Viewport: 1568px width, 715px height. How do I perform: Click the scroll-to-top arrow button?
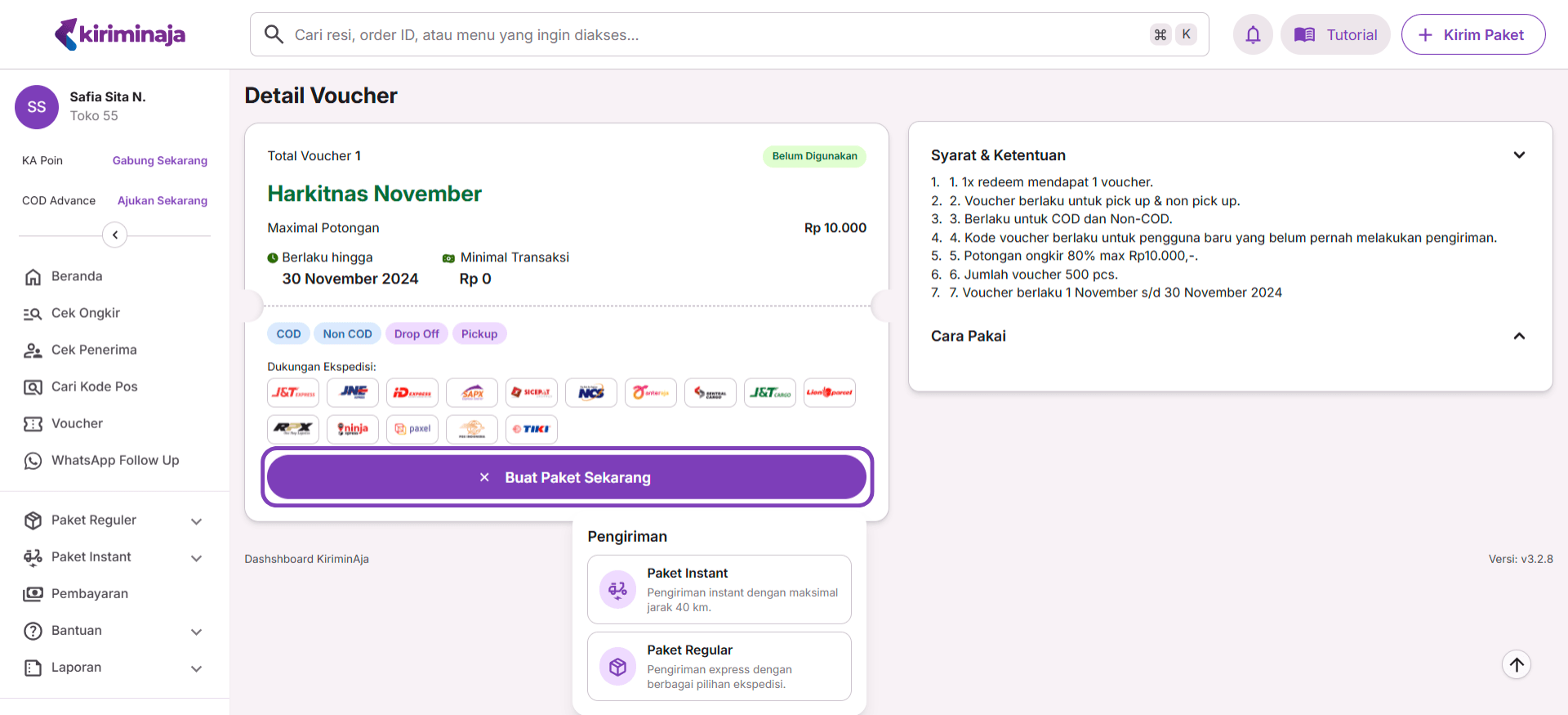(x=1517, y=664)
